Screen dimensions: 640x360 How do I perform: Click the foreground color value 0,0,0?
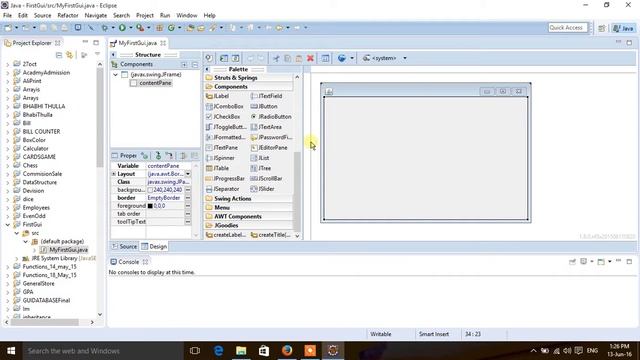coord(159,206)
